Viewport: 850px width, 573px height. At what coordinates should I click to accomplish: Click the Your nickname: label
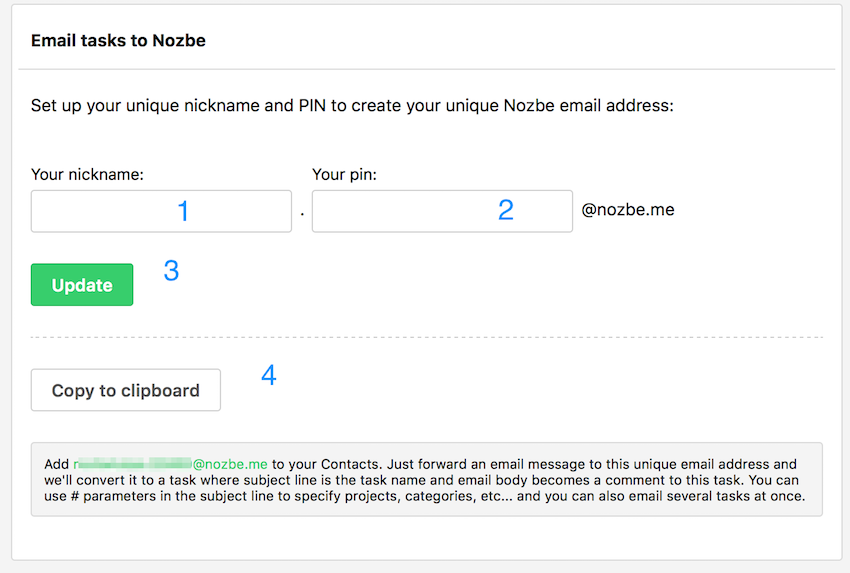pyautogui.click(x=87, y=175)
